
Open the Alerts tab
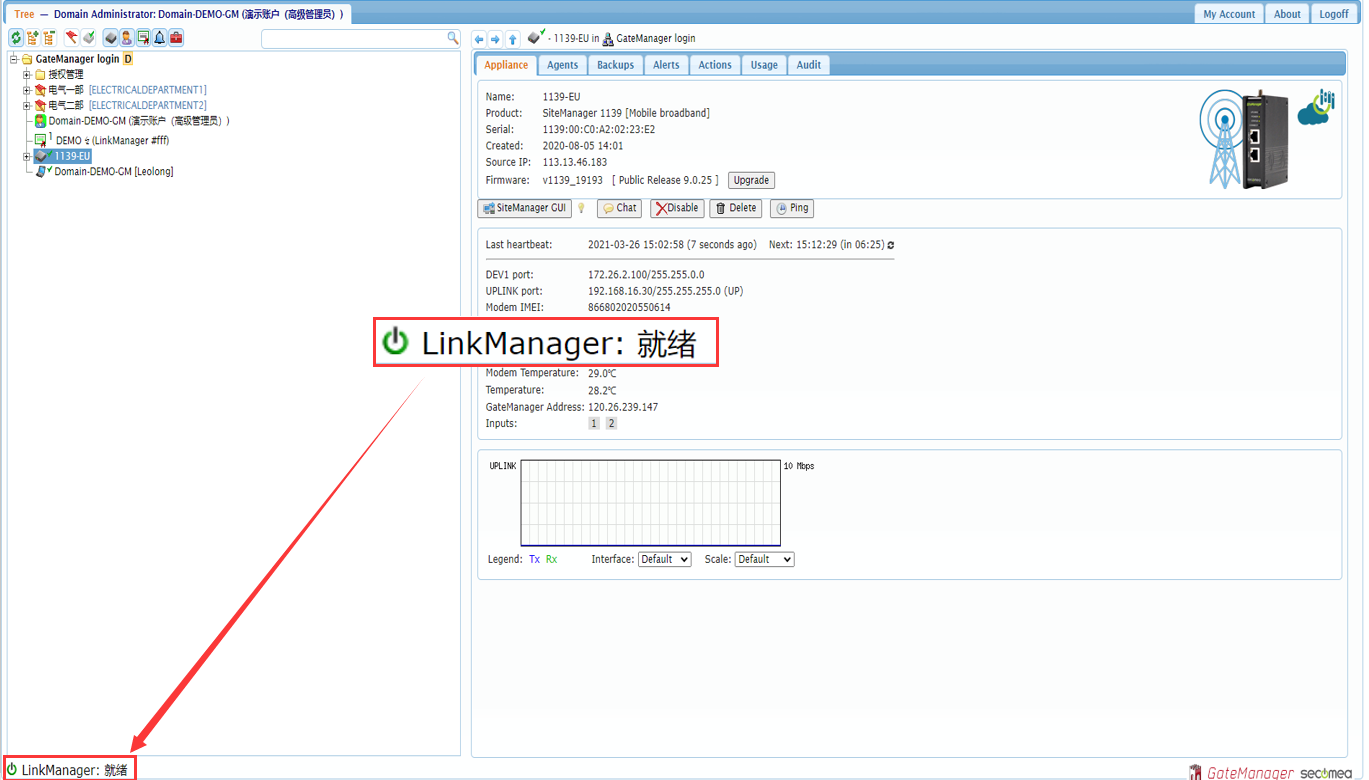point(666,65)
